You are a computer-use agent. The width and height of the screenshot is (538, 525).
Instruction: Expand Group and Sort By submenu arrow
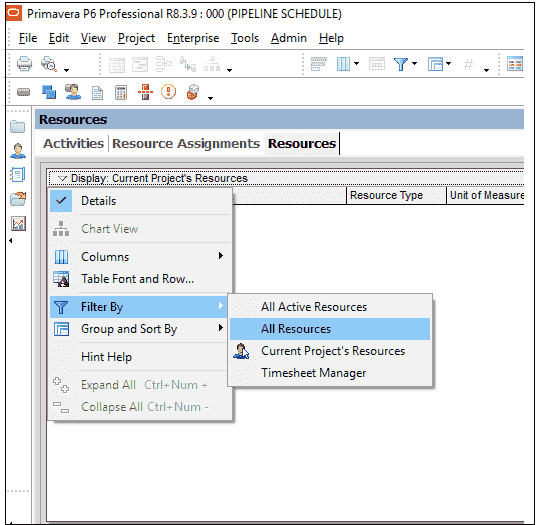click(221, 328)
